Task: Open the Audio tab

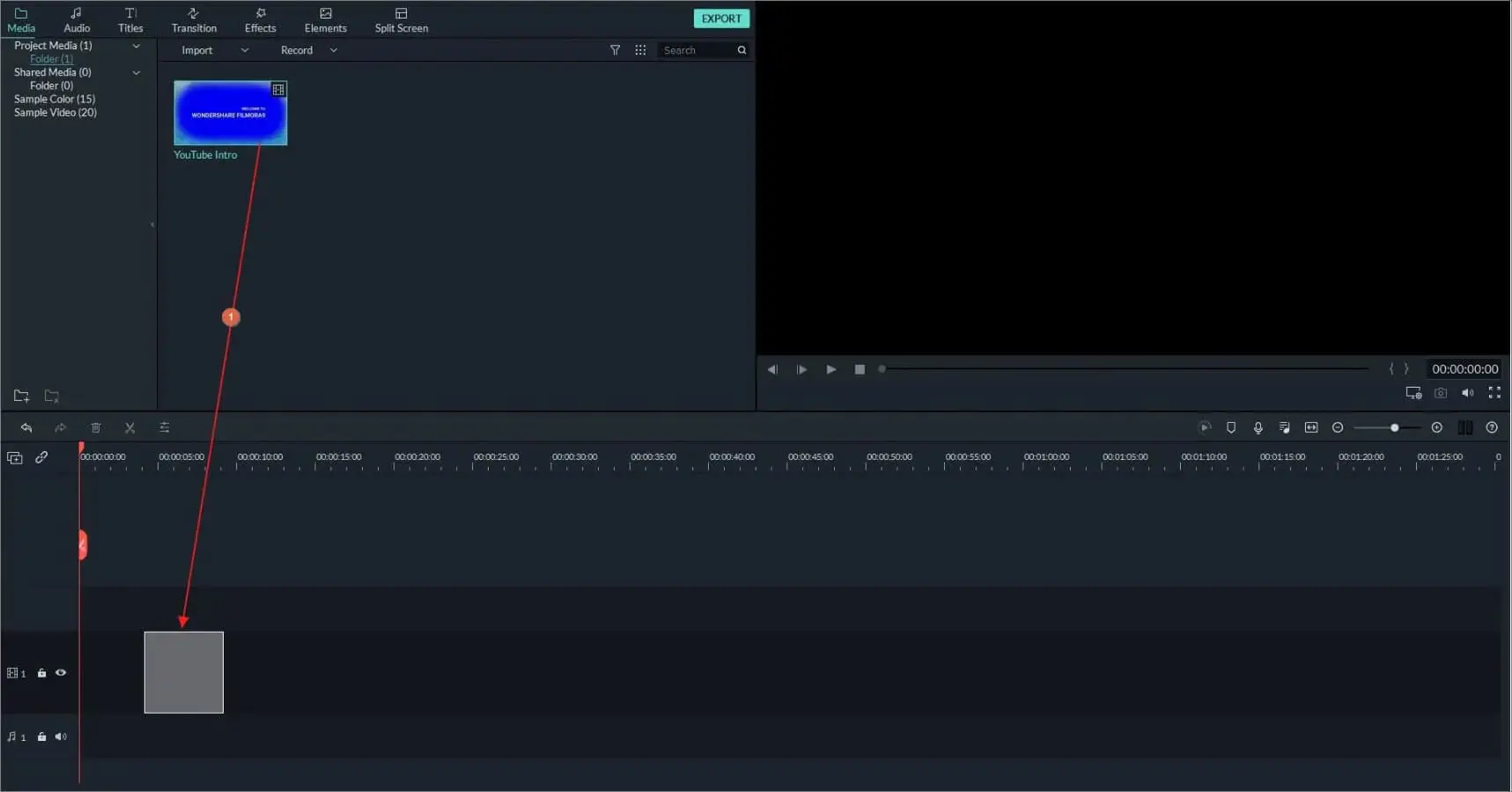Action: point(77,20)
